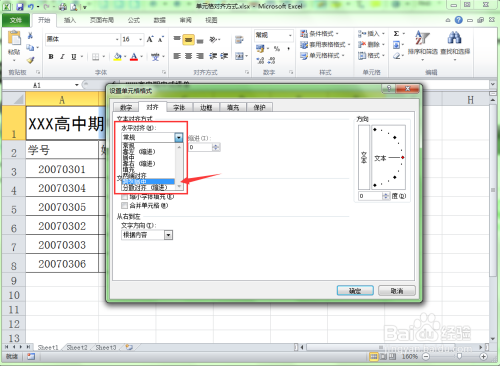The height and width of the screenshot is (366, 500).
Task: Click the Decrease Decimal icon
Action: [272, 61]
